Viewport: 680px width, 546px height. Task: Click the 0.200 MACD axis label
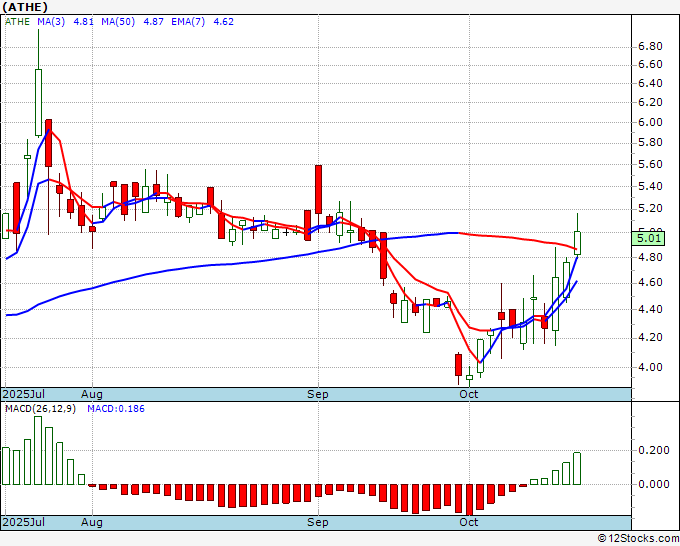[x=654, y=450]
